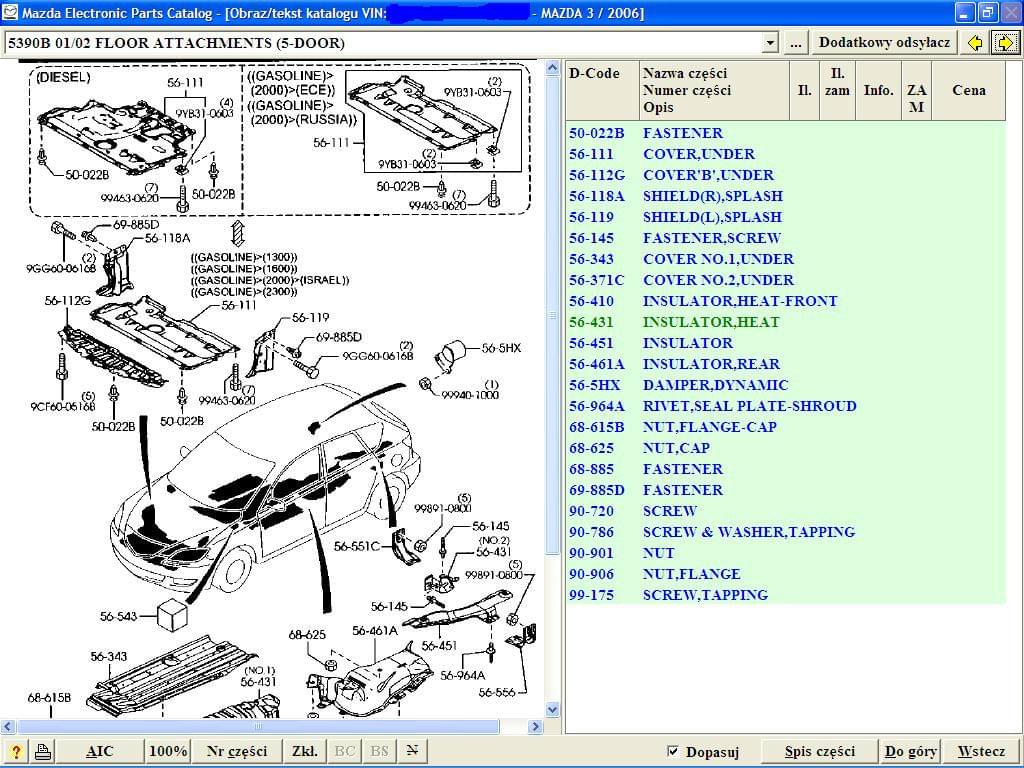
Task: Click Do góry button
Action: click(x=911, y=751)
